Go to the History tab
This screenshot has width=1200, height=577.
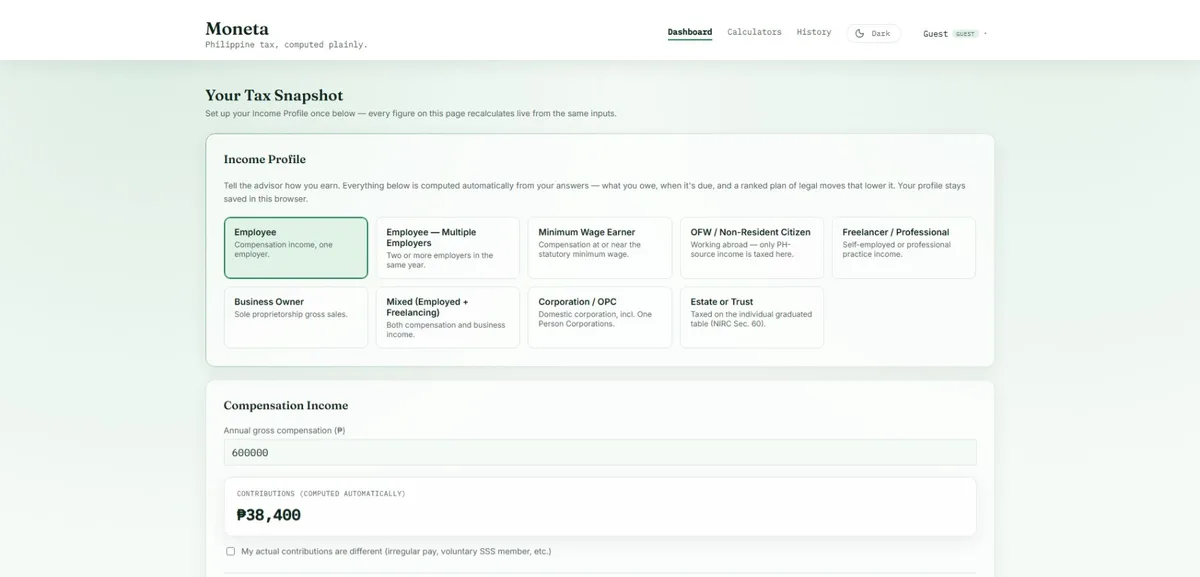pos(814,32)
